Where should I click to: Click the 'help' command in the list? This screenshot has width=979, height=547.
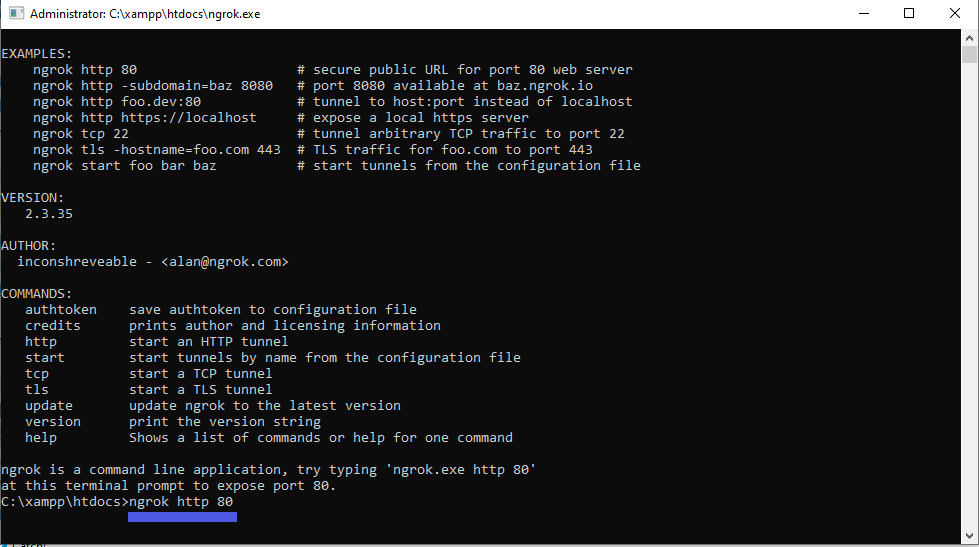coord(41,438)
